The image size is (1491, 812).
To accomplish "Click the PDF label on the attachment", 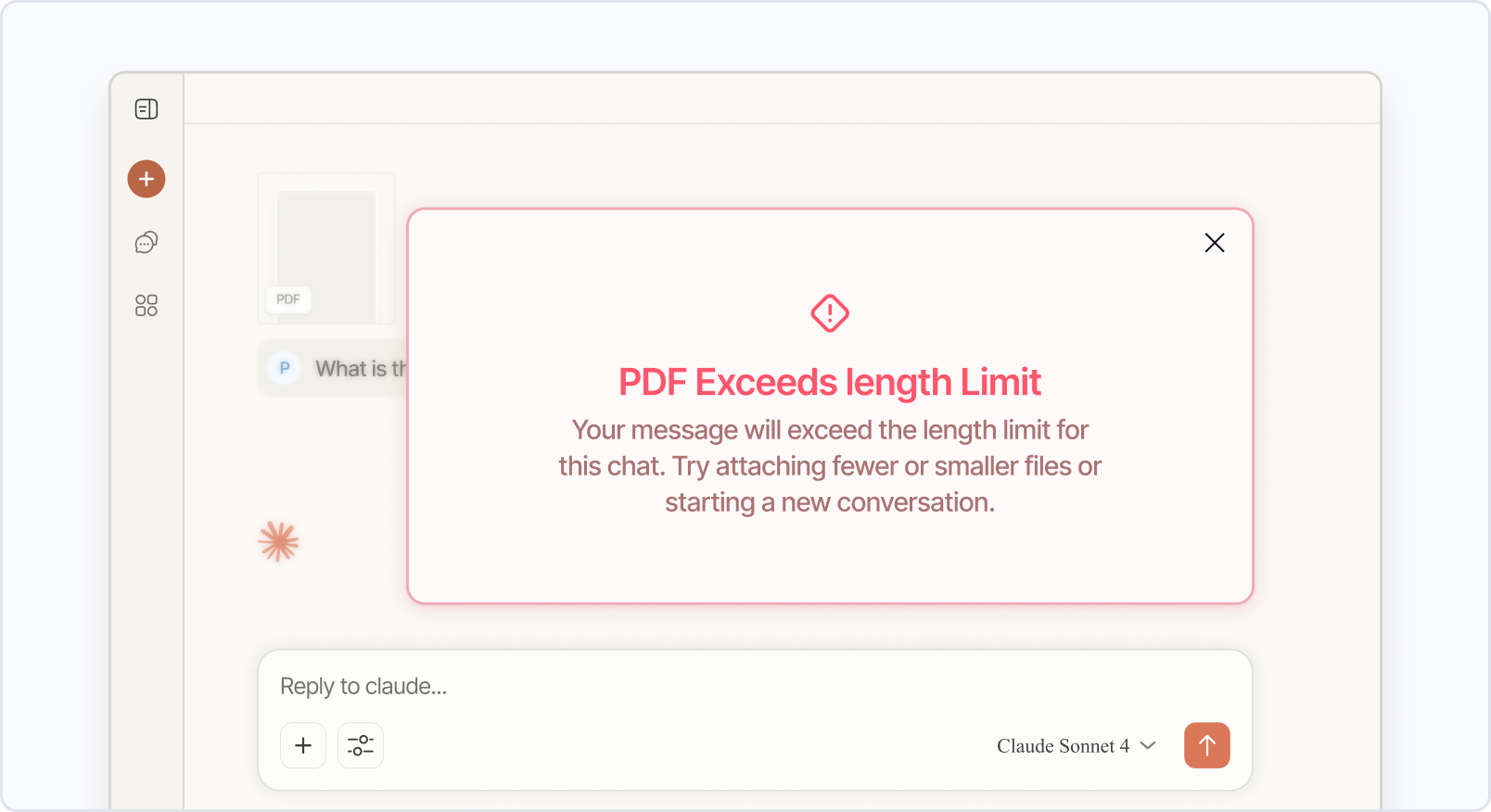I will coord(288,299).
